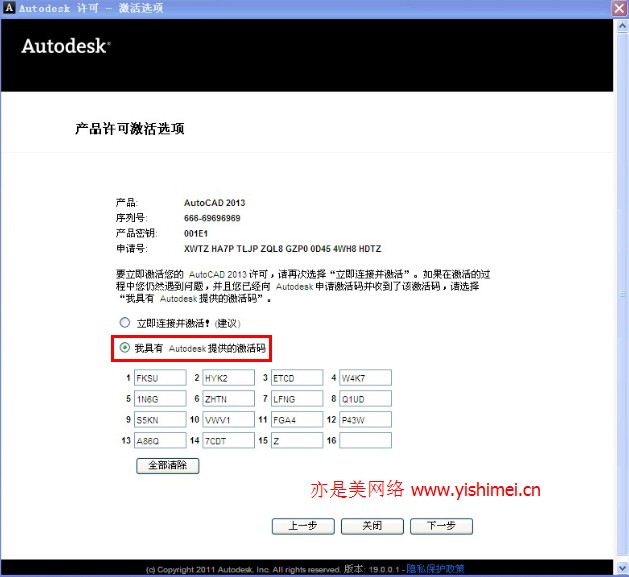Click the scrollbar down arrow
This screenshot has width=629, height=577.
tap(622, 568)
